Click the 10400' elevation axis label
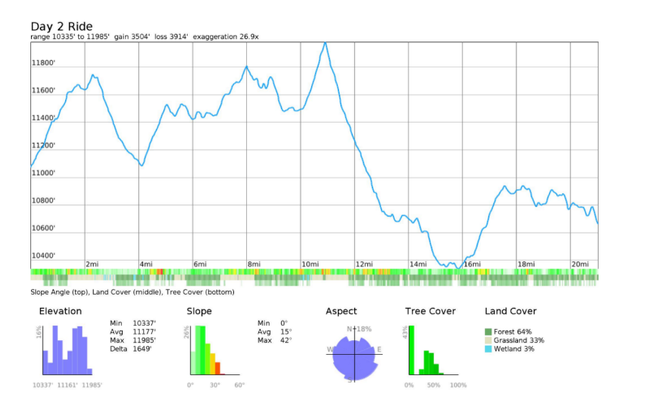650x406 pixels. (43, 256)
